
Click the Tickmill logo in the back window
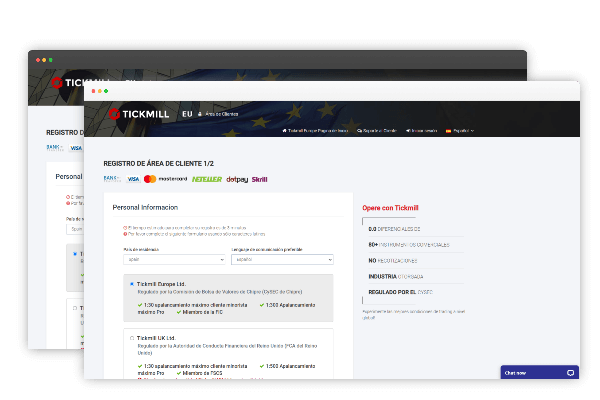pos(80,83)
